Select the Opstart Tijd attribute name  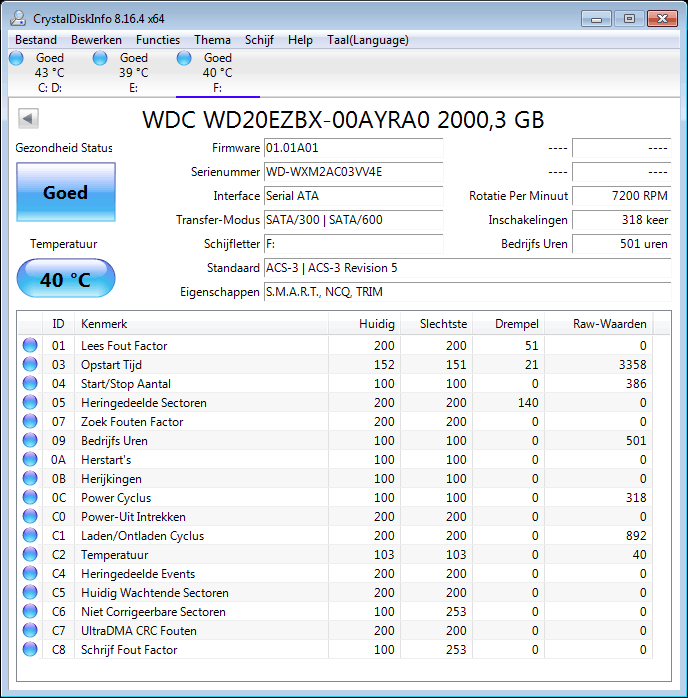[111, 365]
